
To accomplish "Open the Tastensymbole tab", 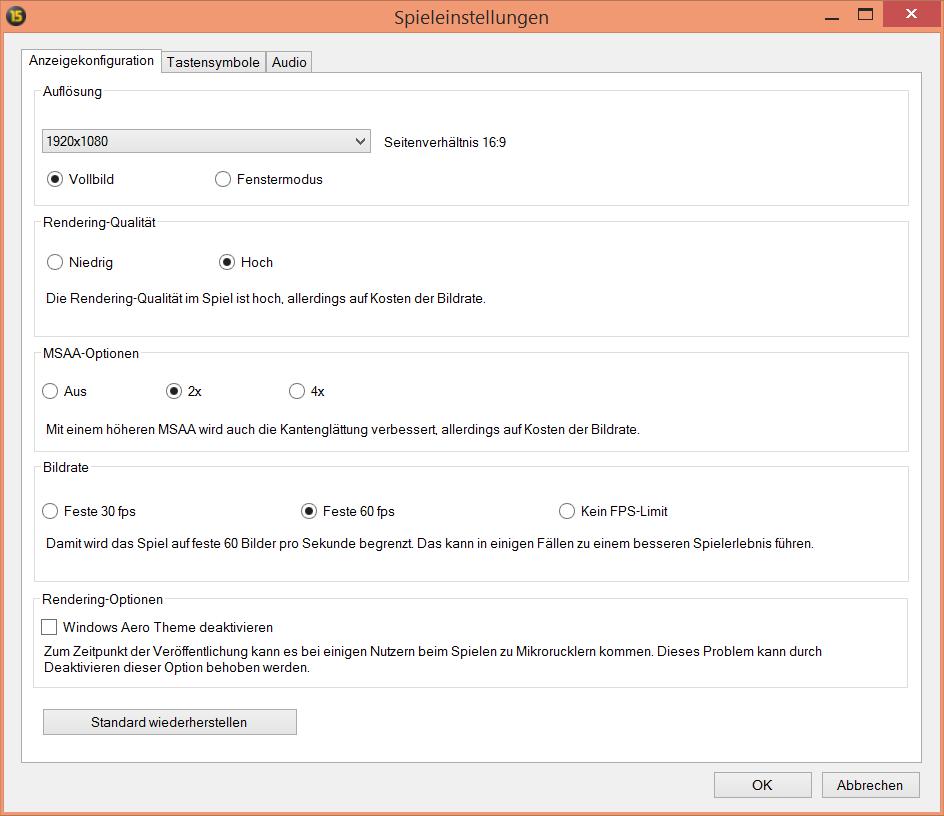I will tap(213, 62).
